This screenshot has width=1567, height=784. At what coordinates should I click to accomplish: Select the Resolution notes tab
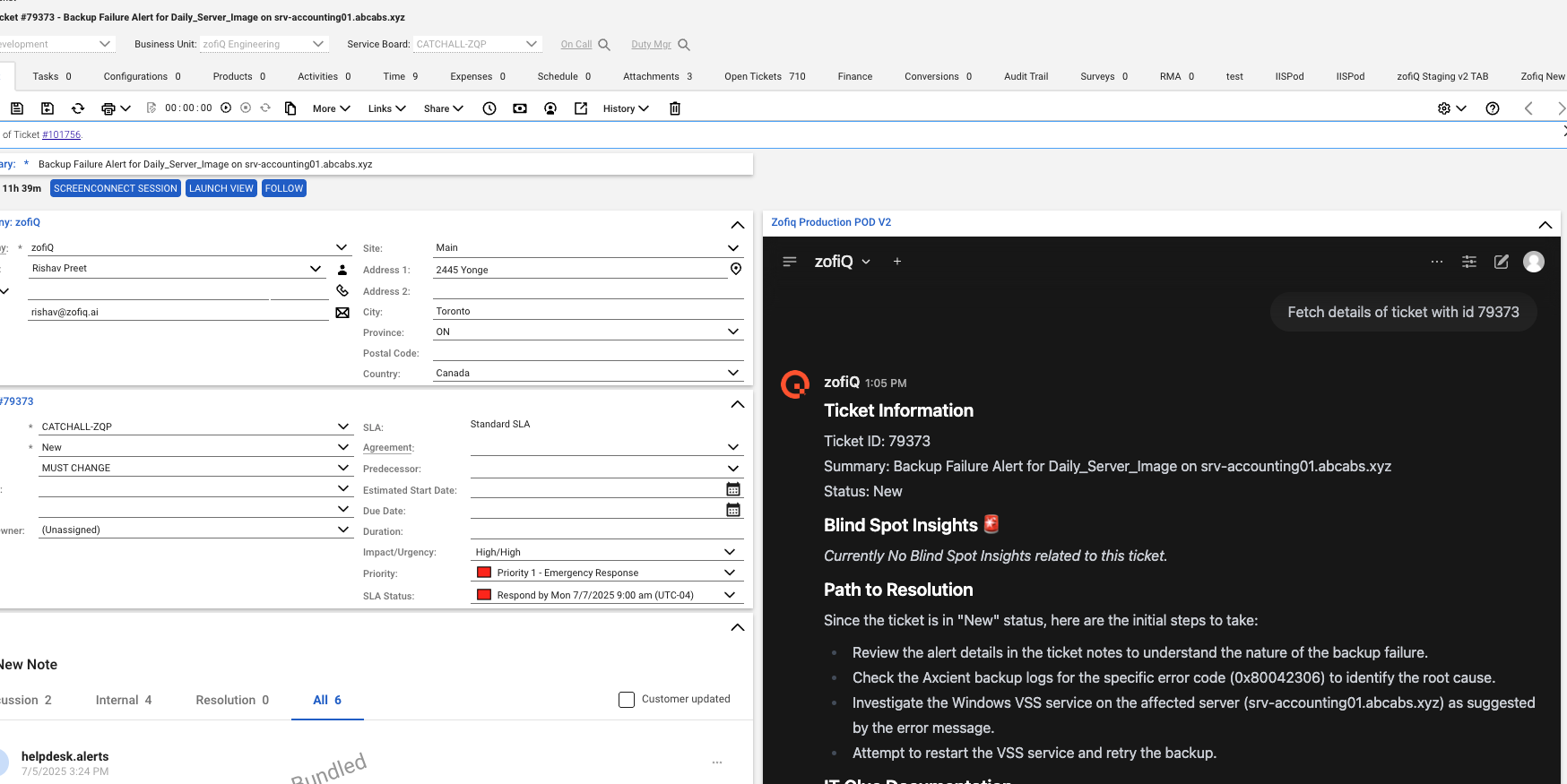pos(232,701)
